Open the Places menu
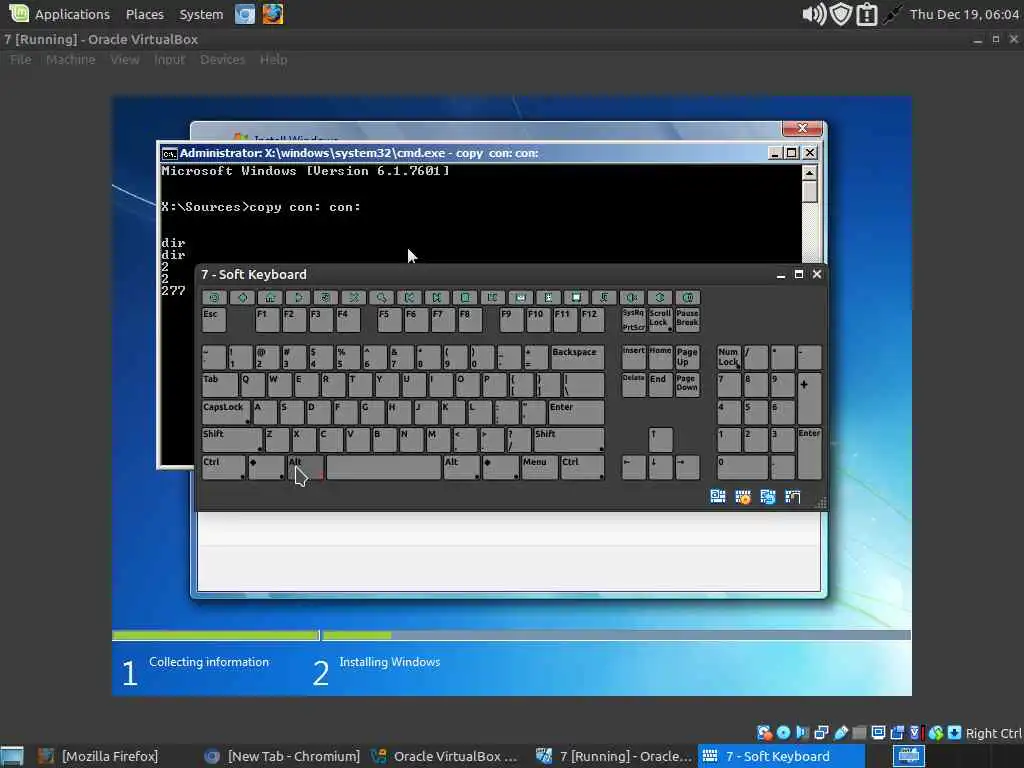The width and height of the screenshot is (1024, 768). pos(144,14)
